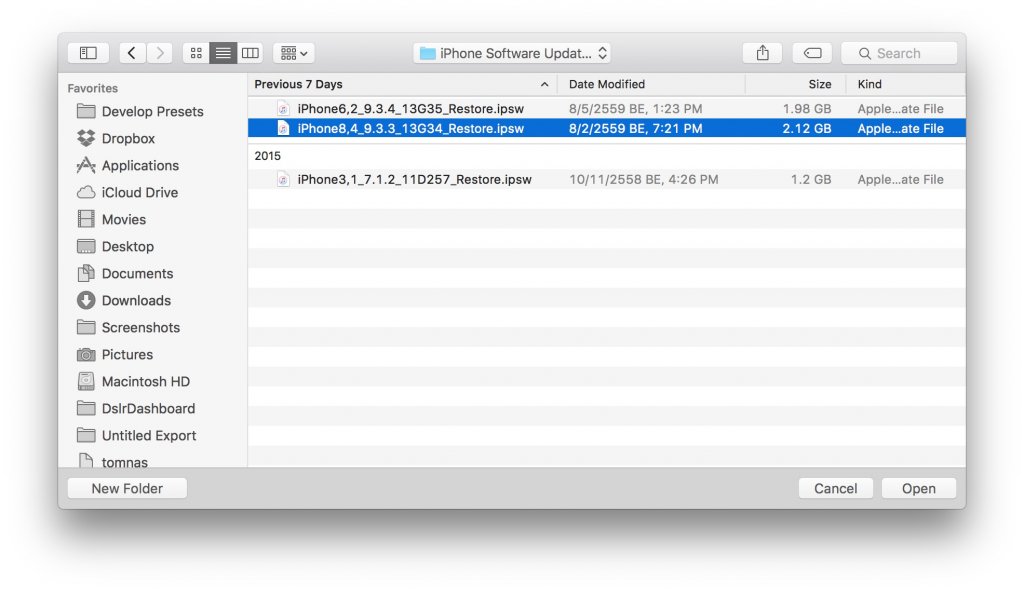Navigate back using the back arrow
The width and height of the screenshot is (1024, 592).
tap(131, 52)
